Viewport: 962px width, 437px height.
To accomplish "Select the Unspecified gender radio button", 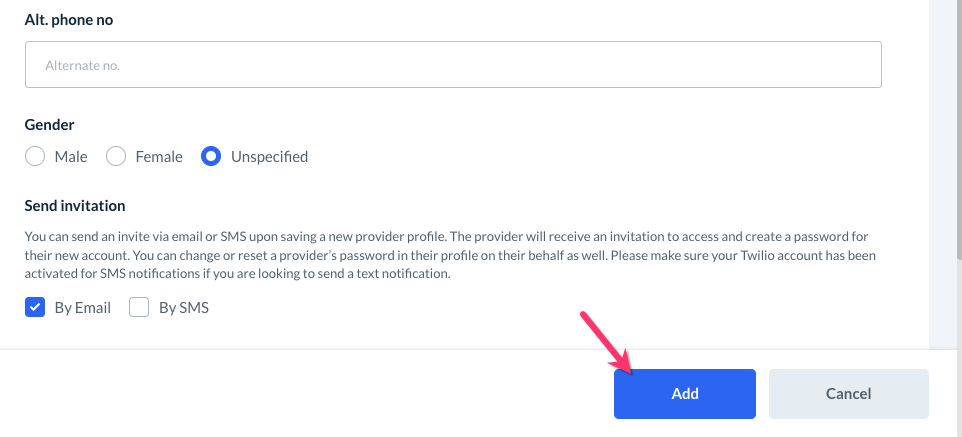I will [x=211, y=156].
